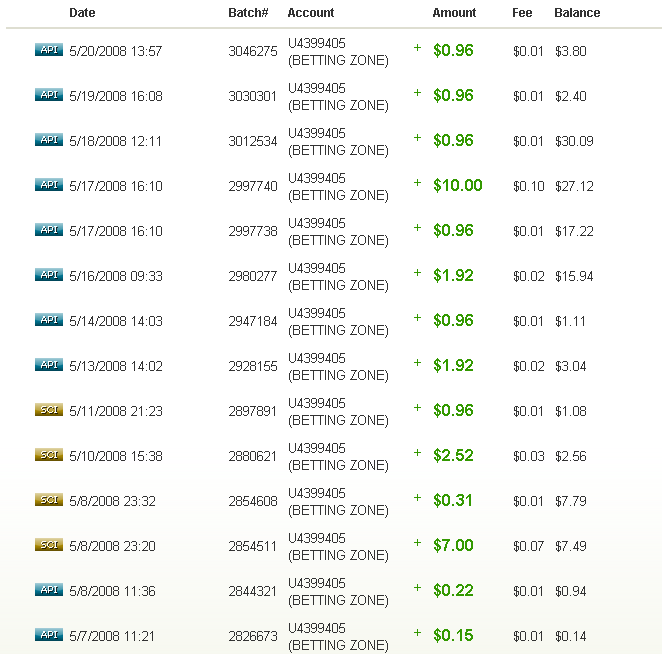Screen dimensions: 662x654
Task: Click batch number 3030301
Action: [252, 97]
